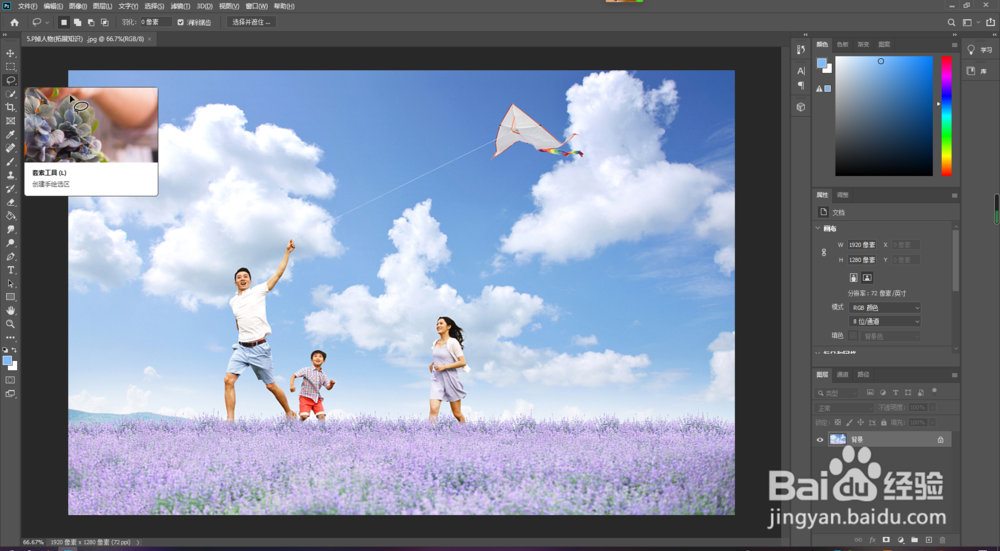1000x551 pixels.
Task: Select the Add to selection mode button
Action: (77, 22)
